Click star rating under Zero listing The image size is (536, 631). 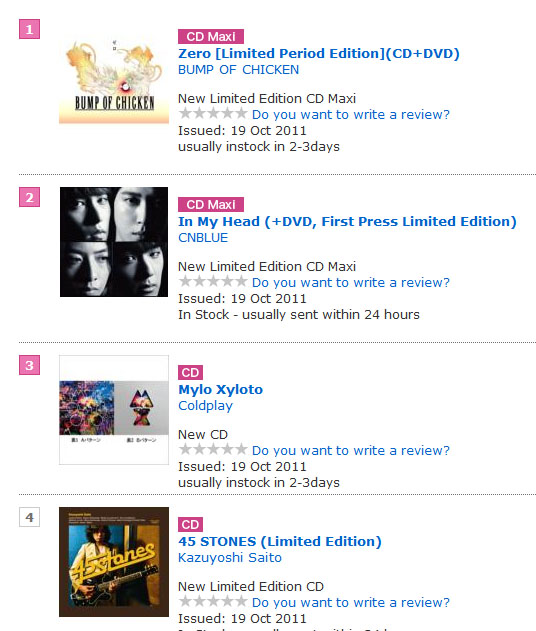point(213,113)
